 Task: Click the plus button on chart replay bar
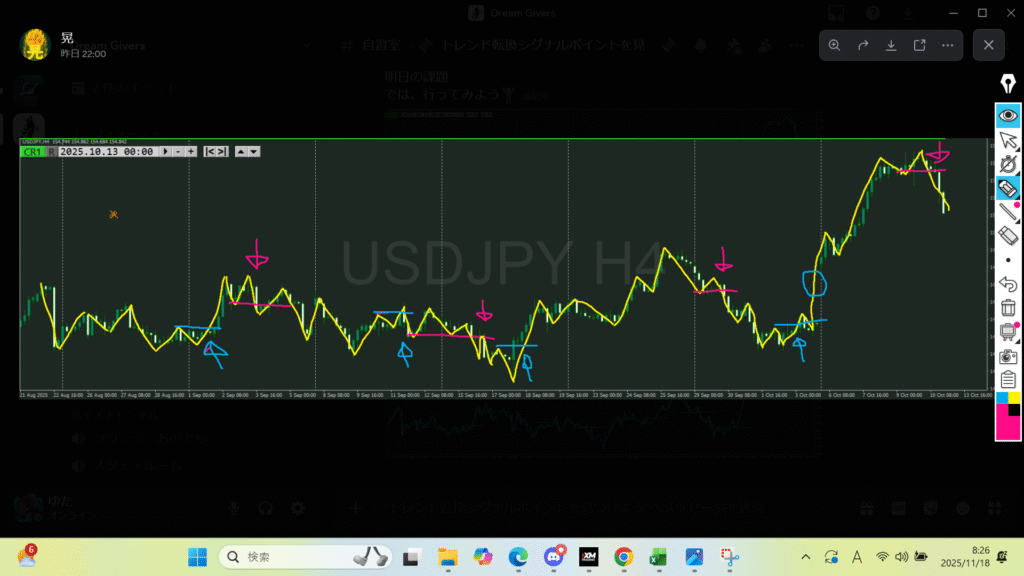pyautogui.click(x=190, y=152)
